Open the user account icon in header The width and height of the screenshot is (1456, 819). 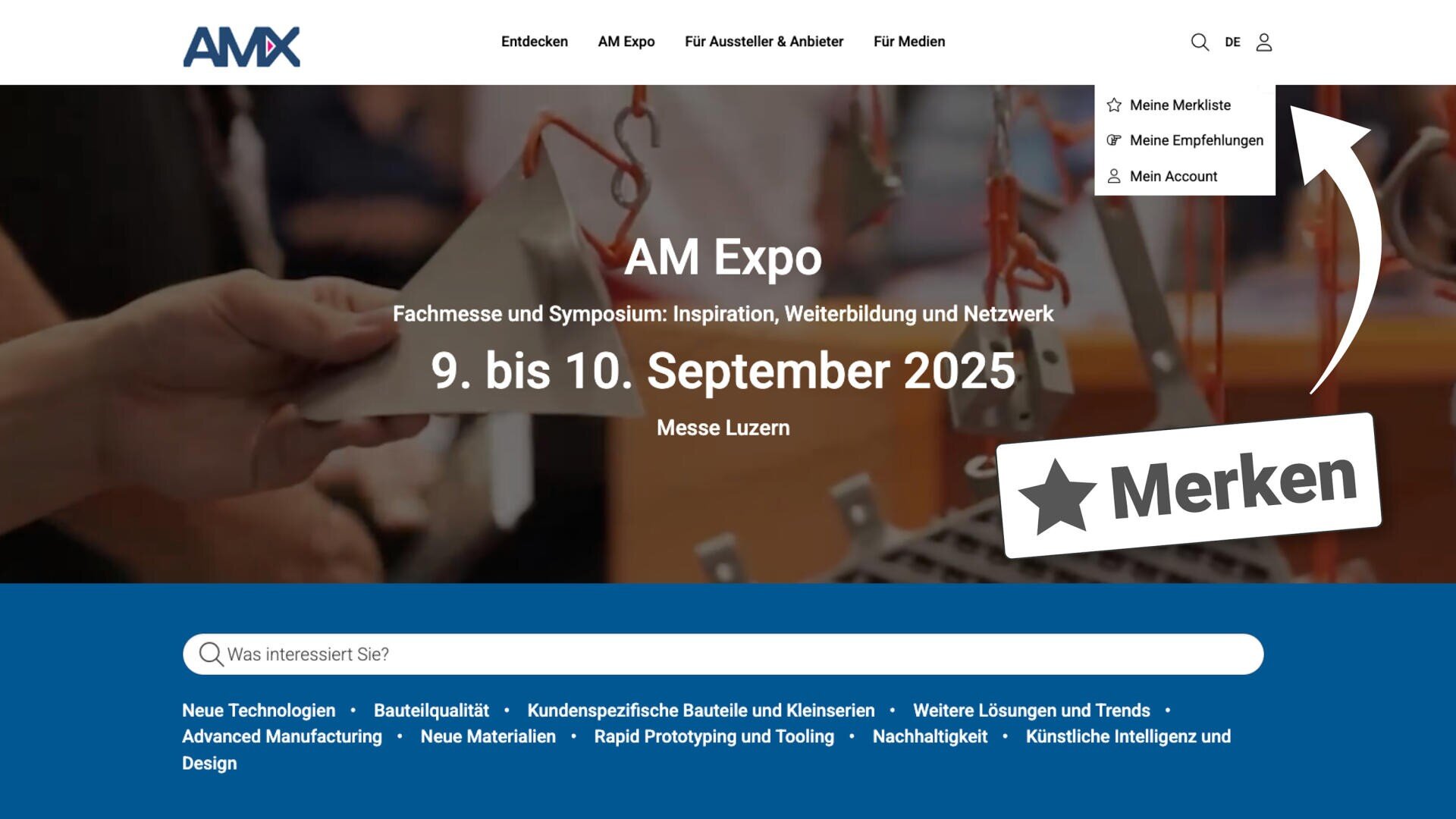1263,42
